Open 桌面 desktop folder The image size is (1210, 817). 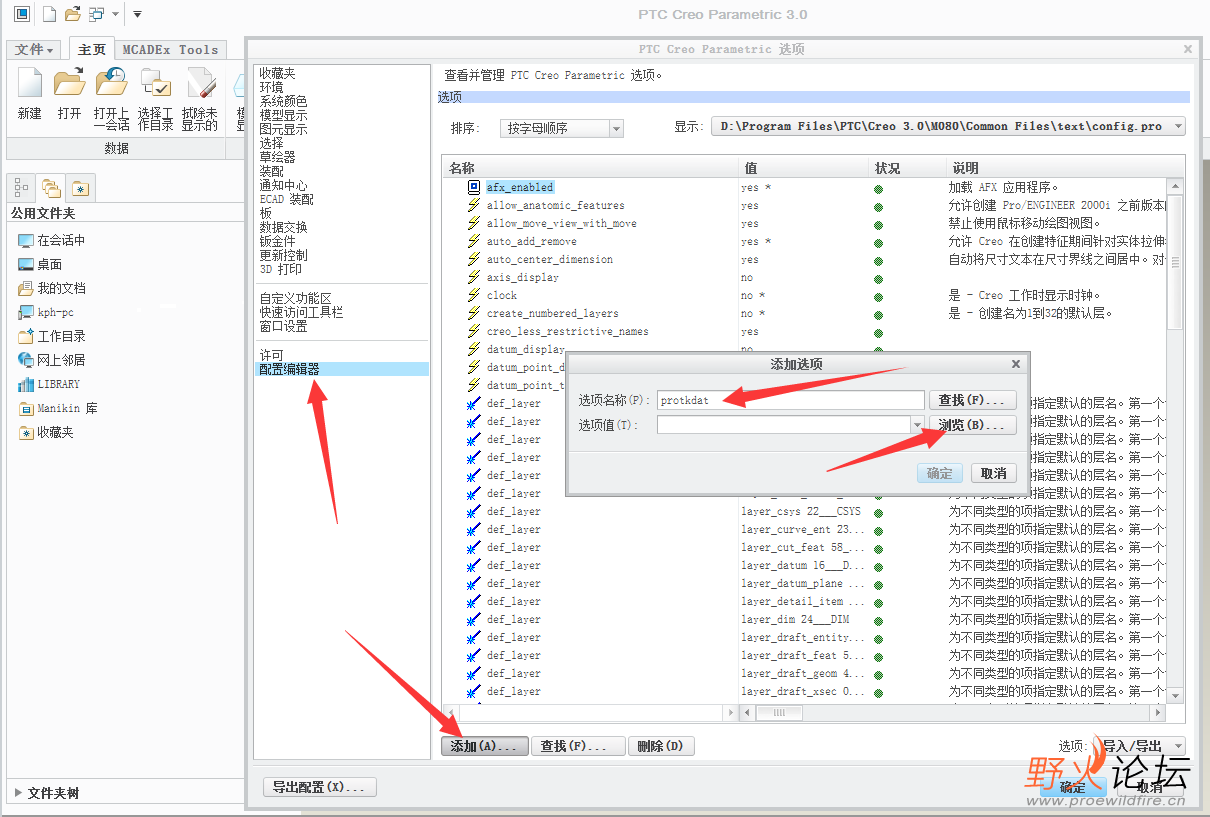click(x=41, y=264)
